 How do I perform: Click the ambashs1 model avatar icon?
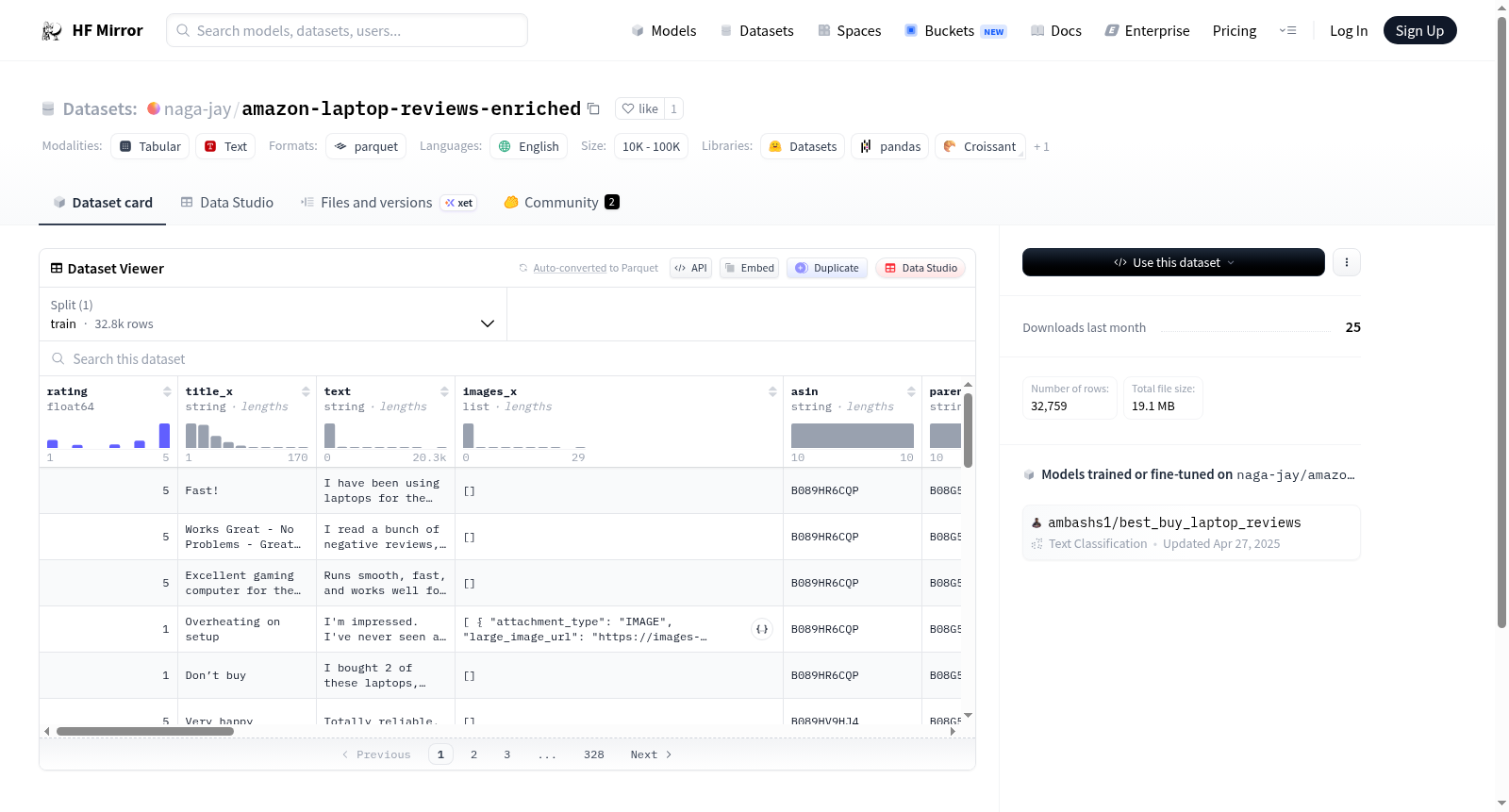1036,522
